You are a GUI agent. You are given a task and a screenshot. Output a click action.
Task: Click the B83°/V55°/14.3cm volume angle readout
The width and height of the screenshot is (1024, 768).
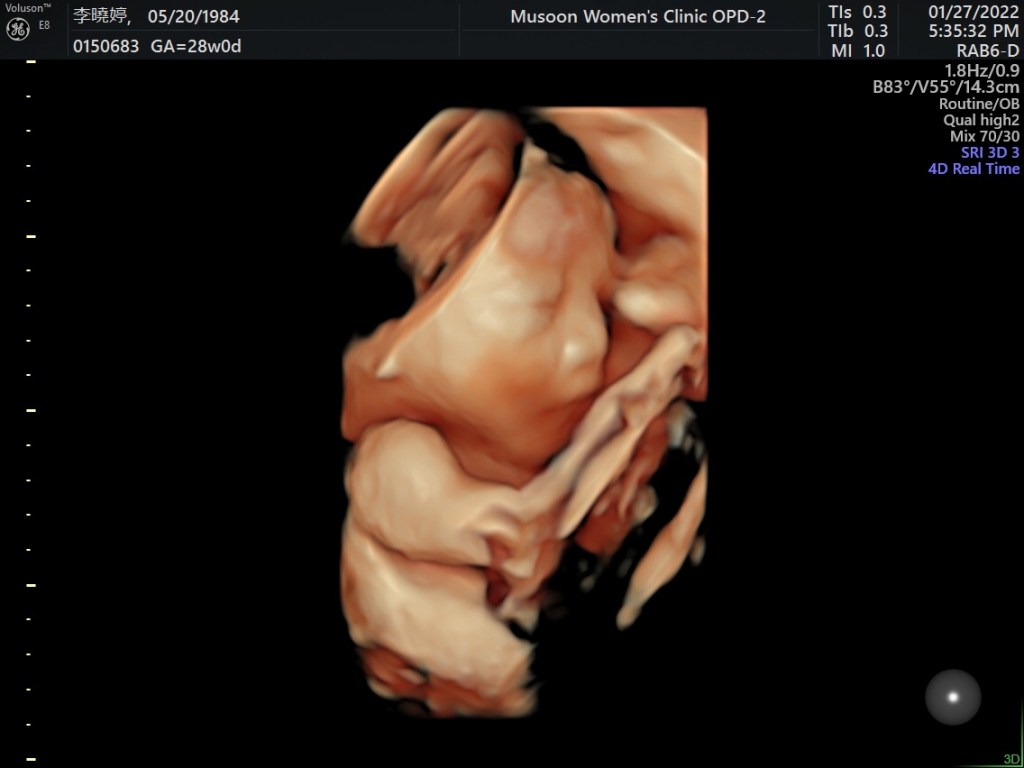point(945,87)
